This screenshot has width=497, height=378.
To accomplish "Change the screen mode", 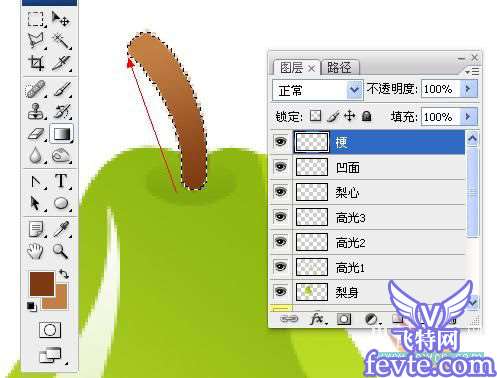I will tap(51, 355).
